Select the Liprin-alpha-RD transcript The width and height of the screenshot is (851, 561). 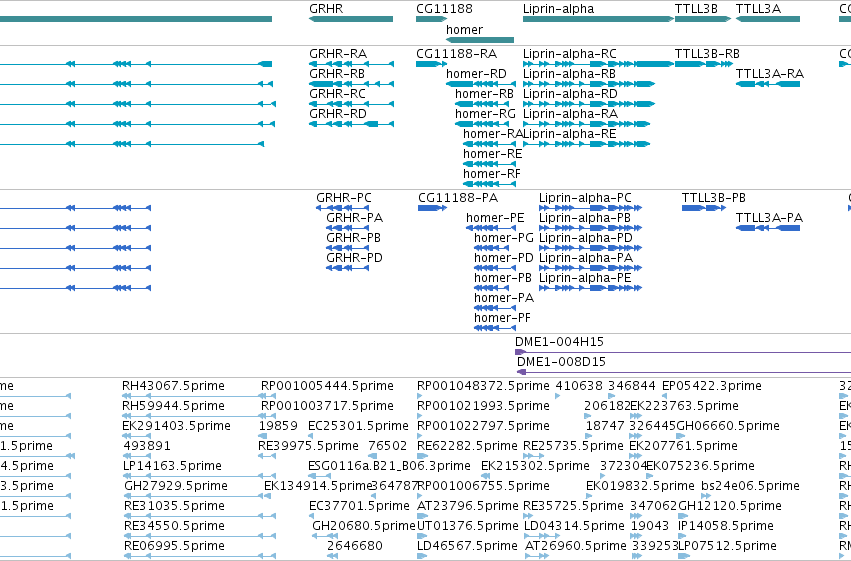coord(589,104)
